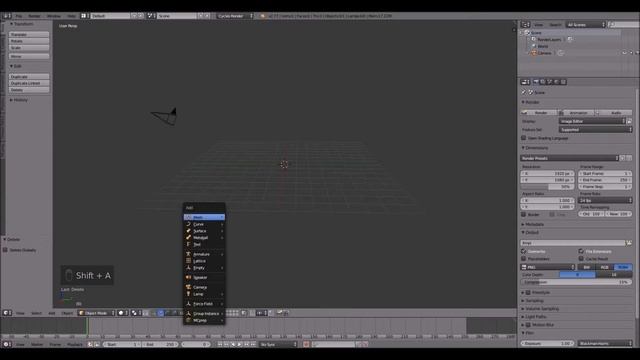
Task: Expand the Metadata panel
Action: point(533,224)
